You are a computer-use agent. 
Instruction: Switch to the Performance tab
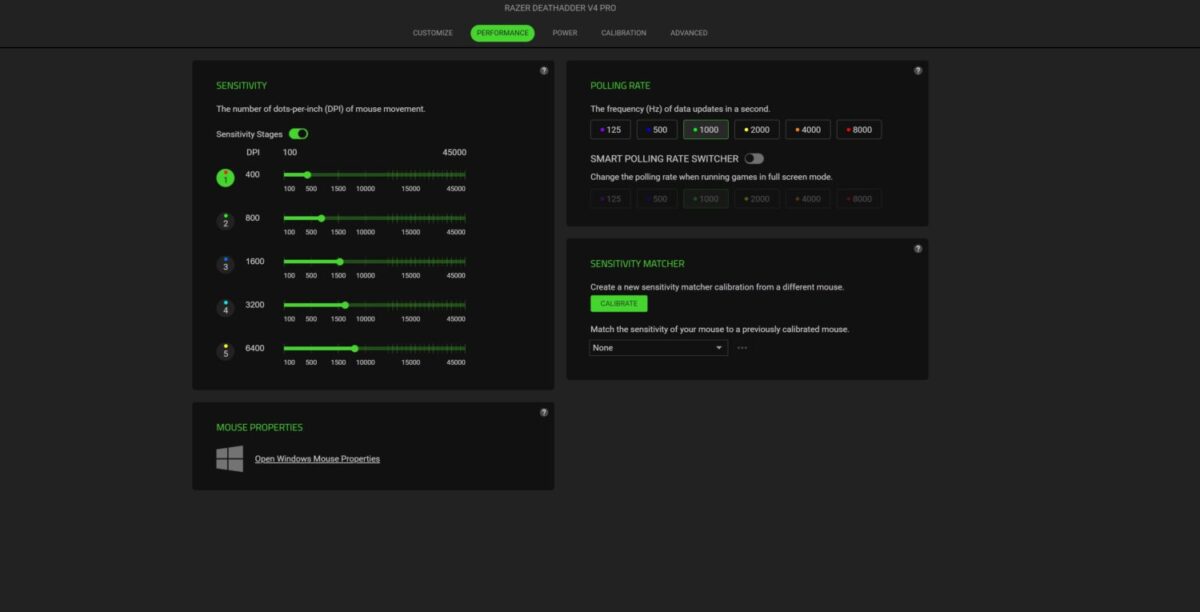(x=503, y=33)
